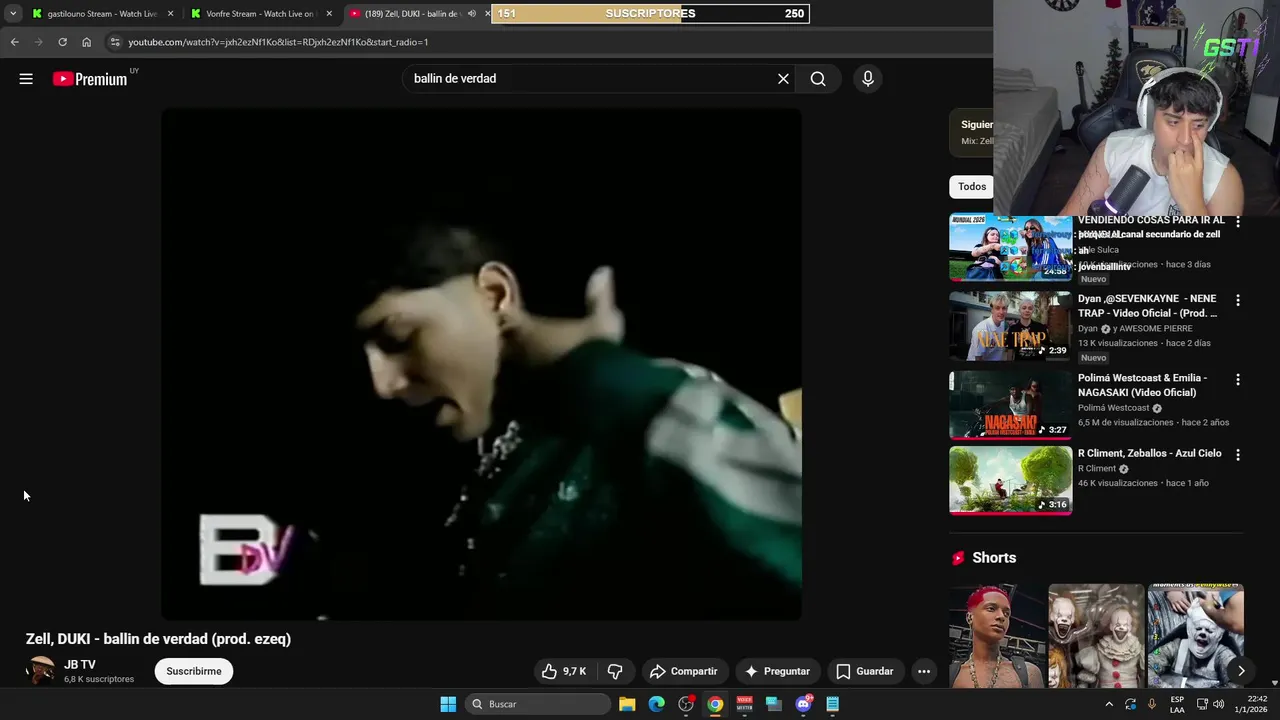
Task: Subscribe with the Suscribirme button
Action: coord(194,671)
